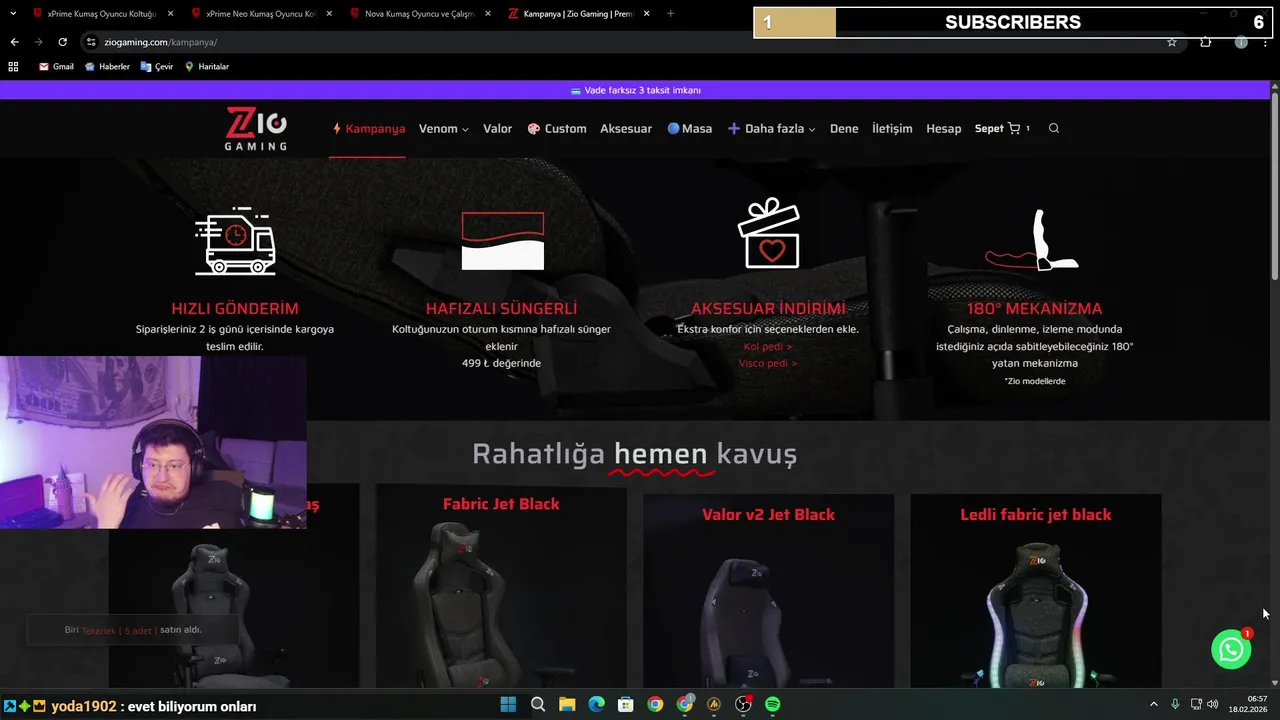Follow the Kol pedi link
The height and width of the screenshot is (720, 1280).
point(768,346)
